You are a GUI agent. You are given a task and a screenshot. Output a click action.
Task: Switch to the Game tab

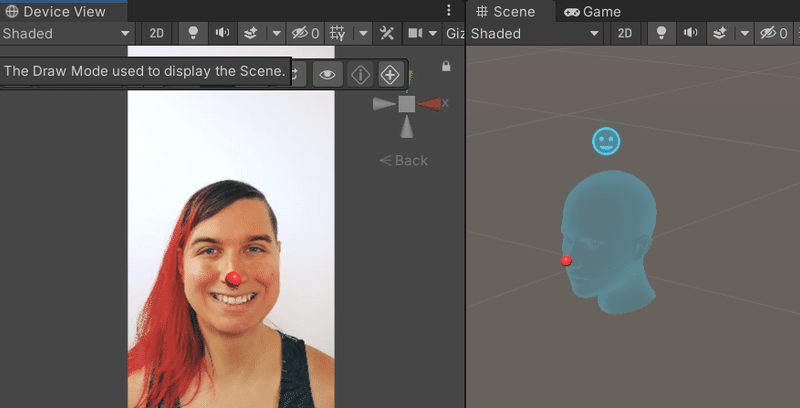[592, 11]
